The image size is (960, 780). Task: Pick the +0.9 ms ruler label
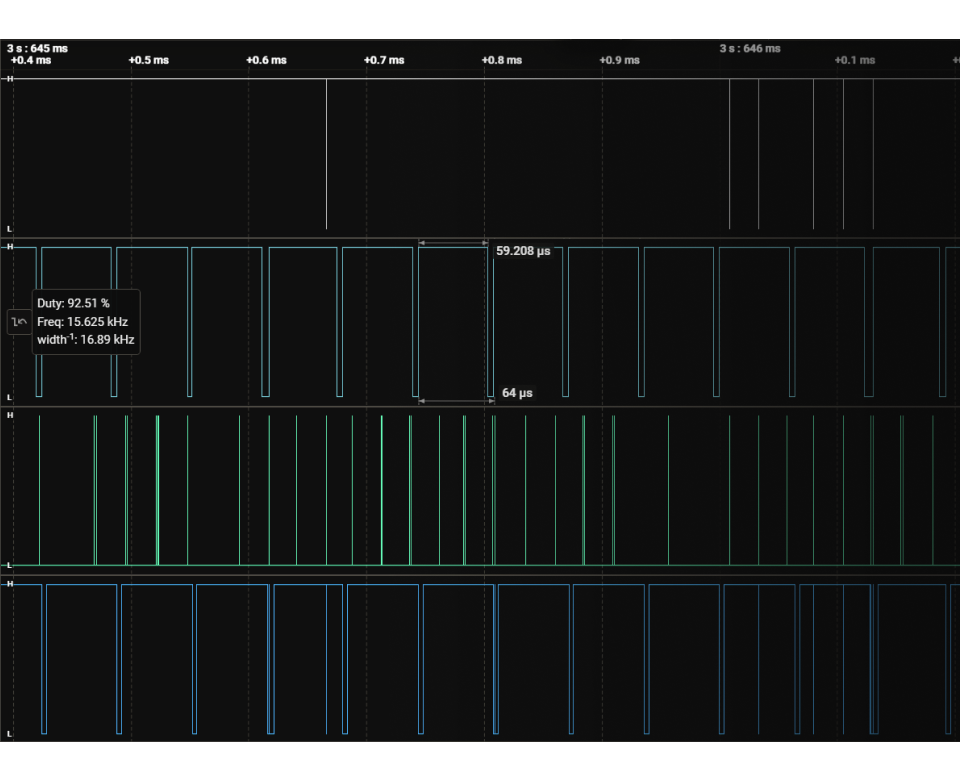coord(619,60)
